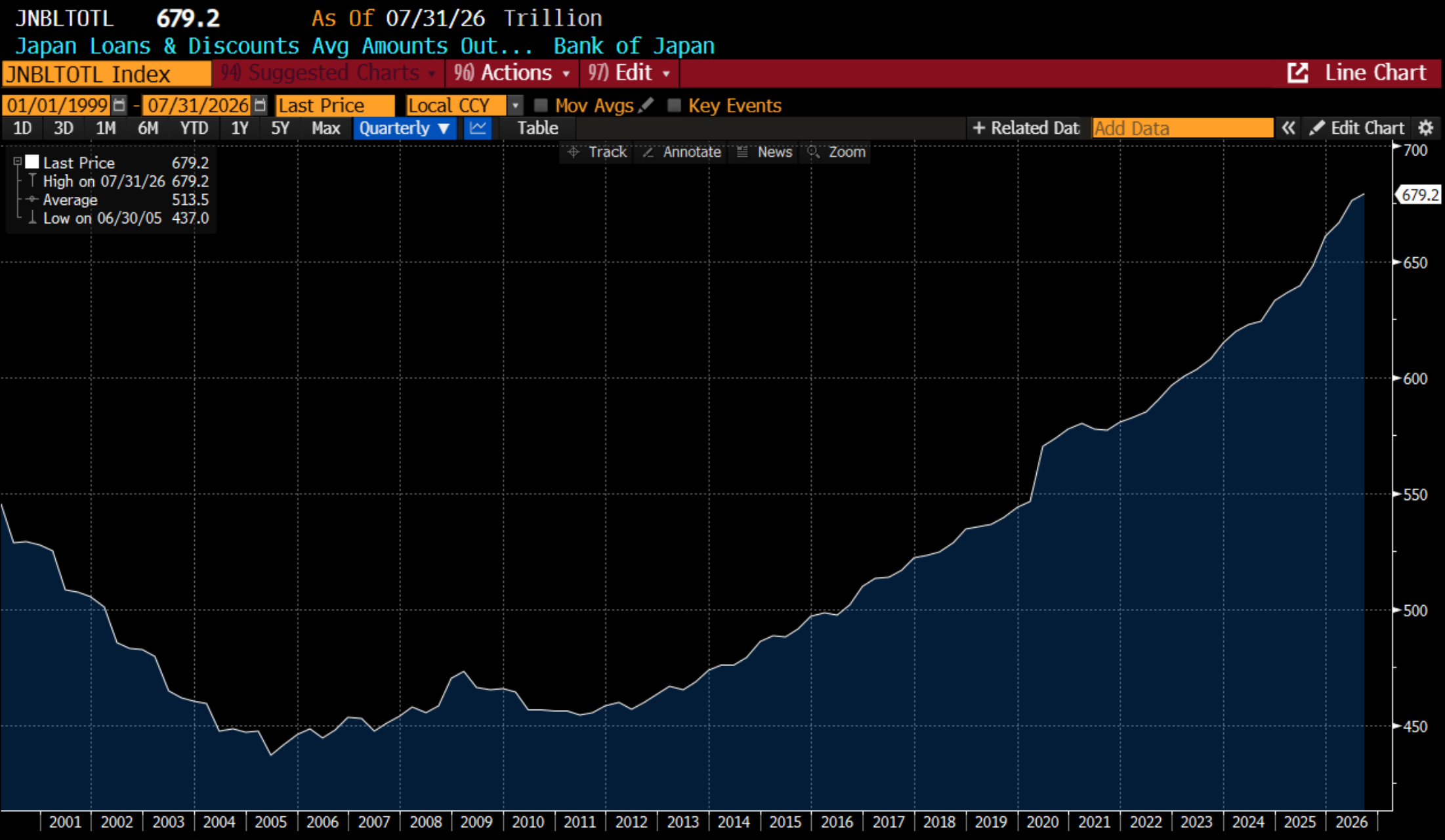Click the 700 y-axis label
This screenshot has width=1445, height=840.
coord(1415,150)
